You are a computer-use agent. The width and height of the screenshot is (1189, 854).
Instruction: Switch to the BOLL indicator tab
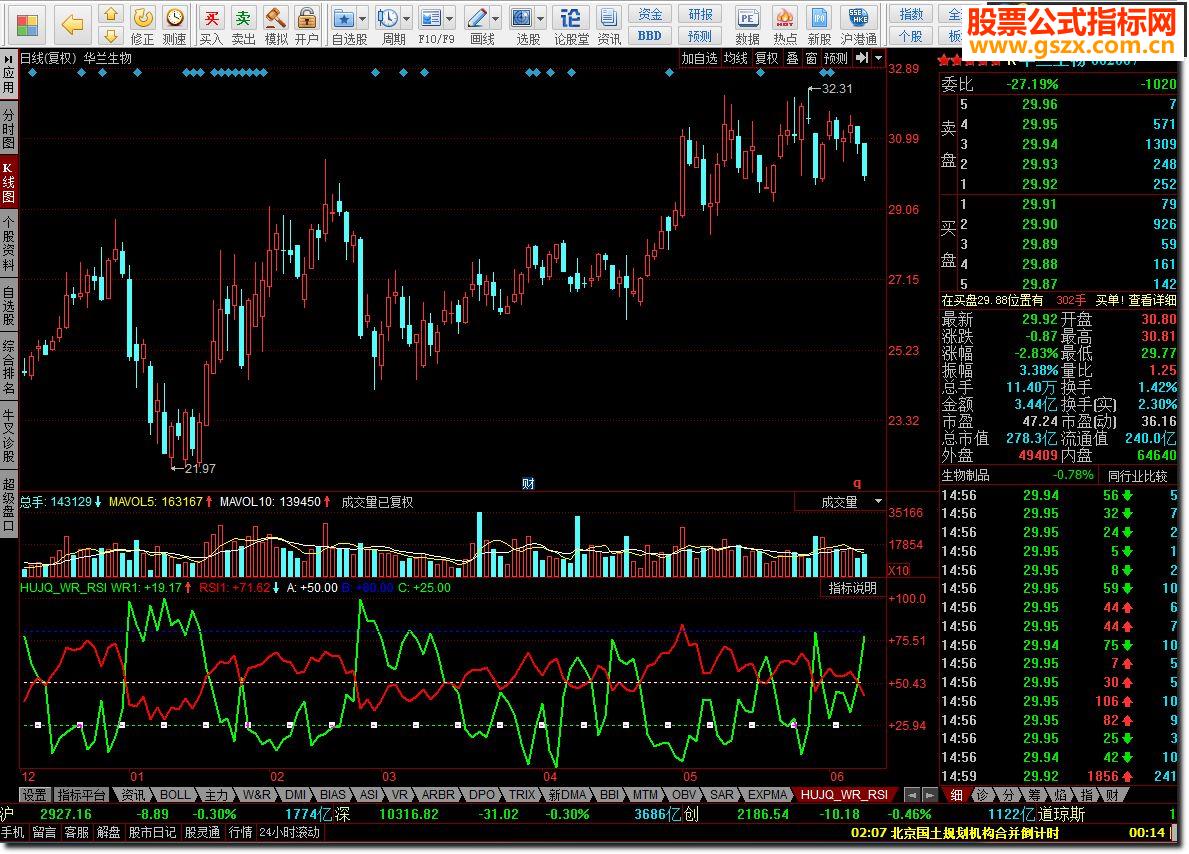pyautogui.click(x=175, y=795)
